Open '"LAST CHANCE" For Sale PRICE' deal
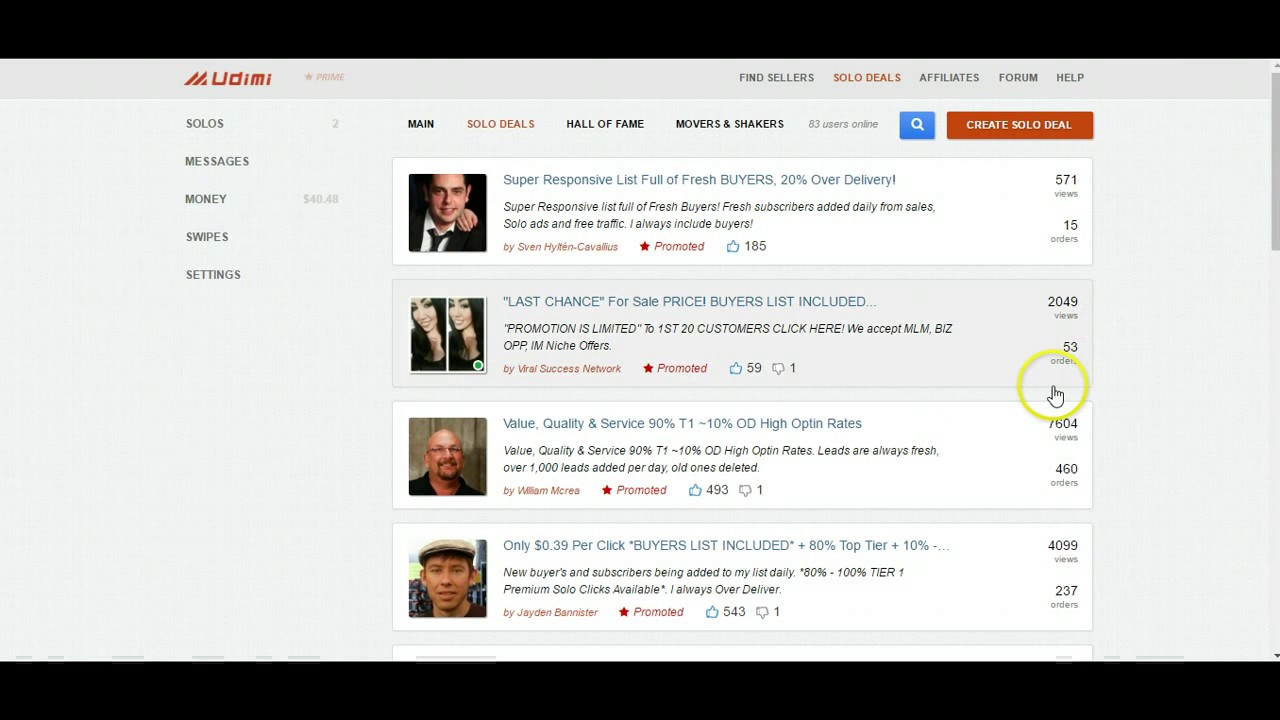Screen dimensions: 1280x720 (689, 302)
